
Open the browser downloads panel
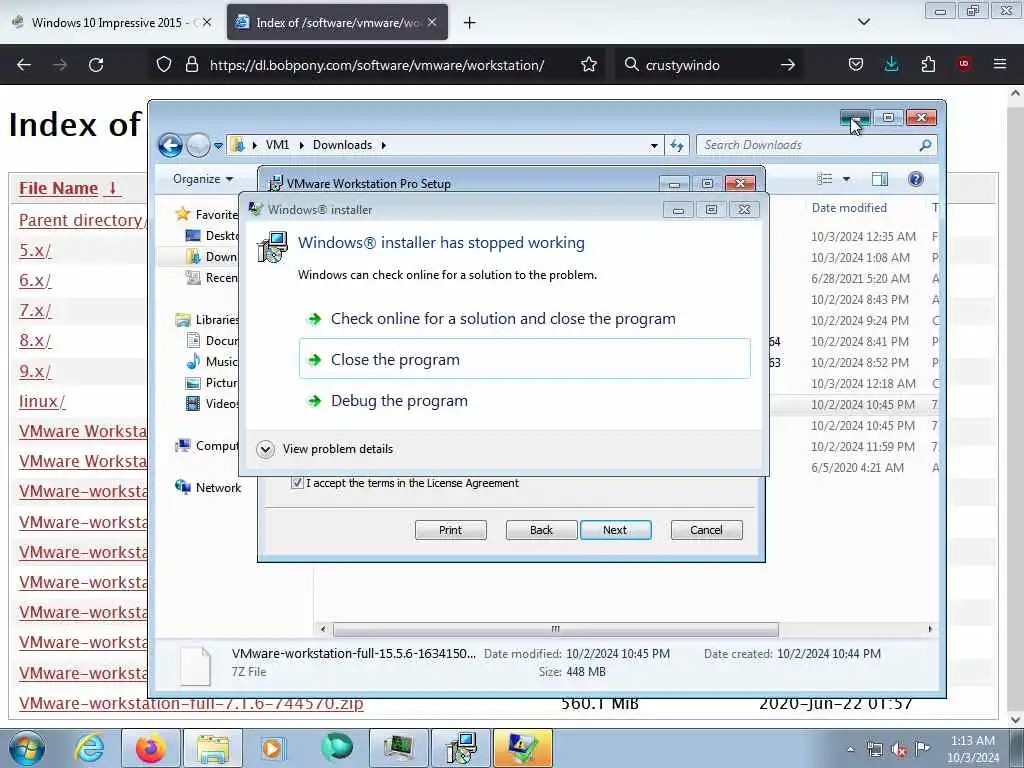click(891, 65)
